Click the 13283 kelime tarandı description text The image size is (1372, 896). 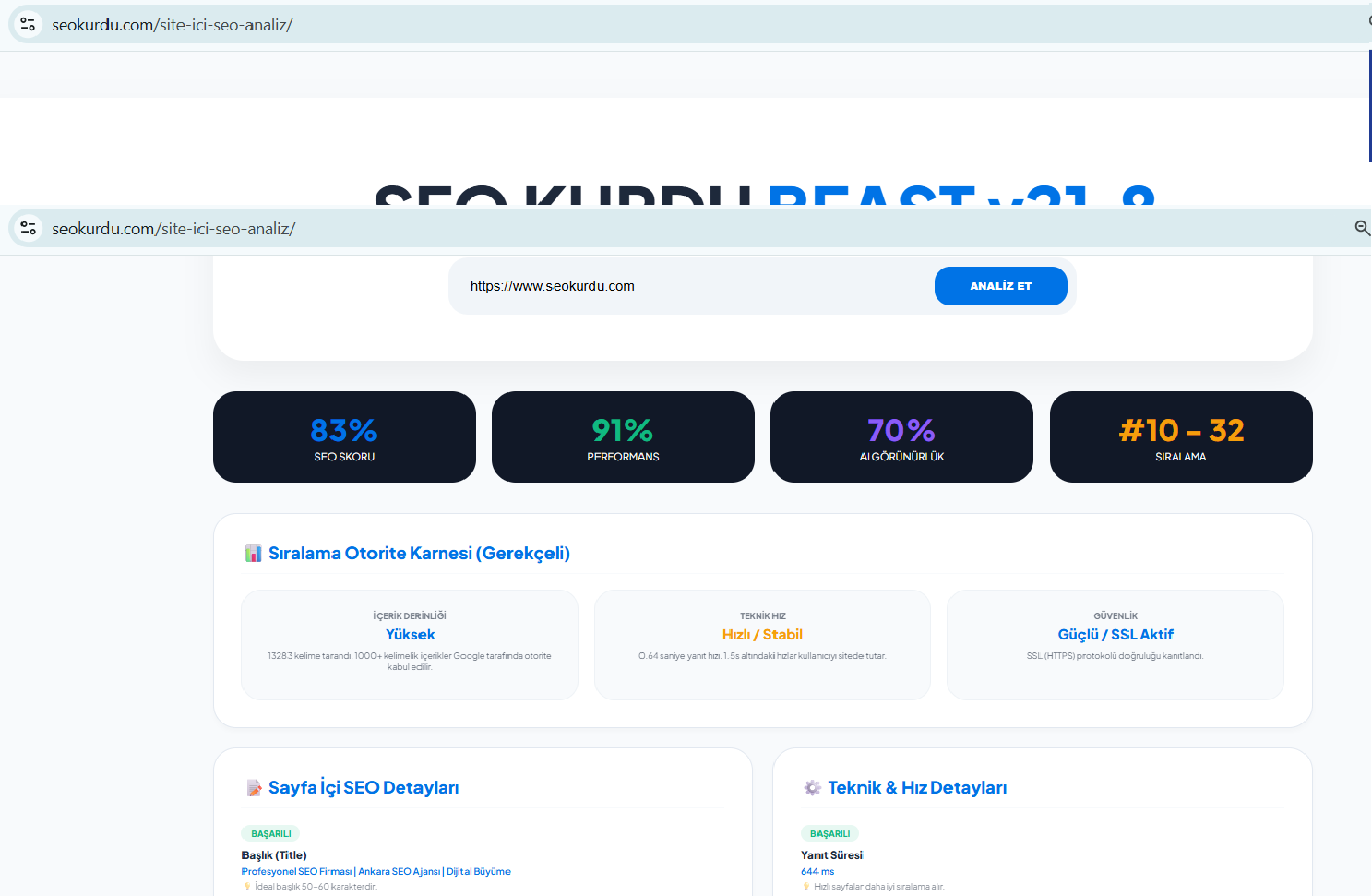[x=410, y=661]
